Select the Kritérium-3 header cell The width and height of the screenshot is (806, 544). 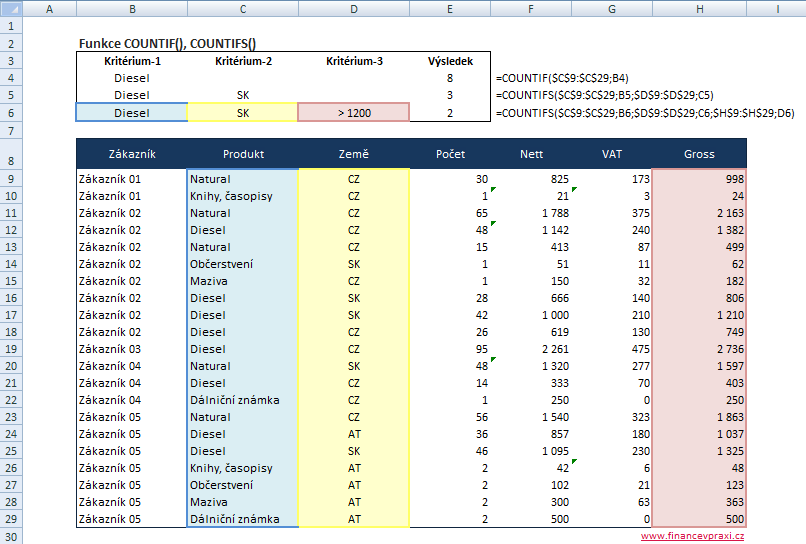point(354,61)
